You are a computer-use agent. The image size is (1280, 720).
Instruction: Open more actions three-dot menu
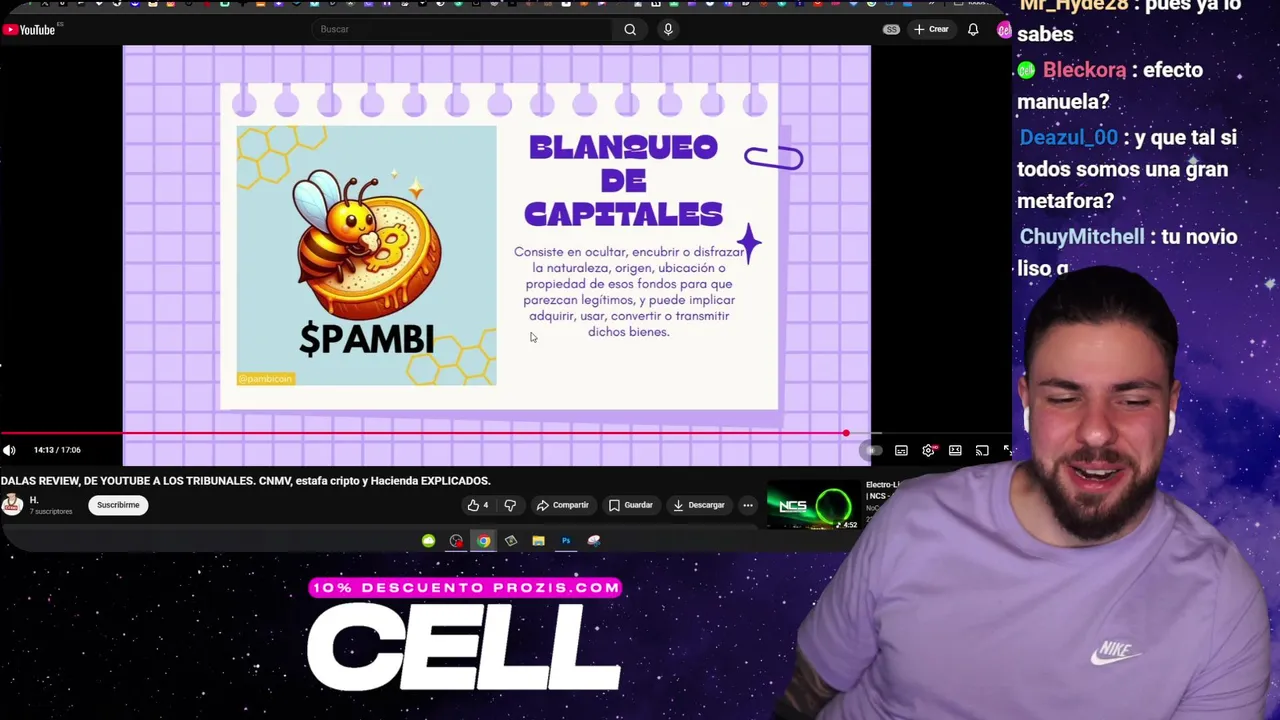[x=747, y=505]
